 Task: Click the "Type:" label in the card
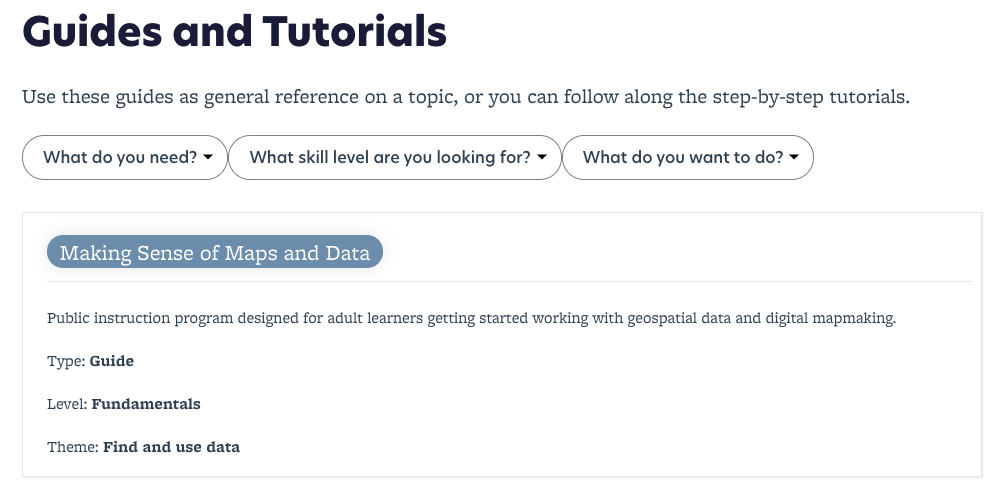click(66, 361)
